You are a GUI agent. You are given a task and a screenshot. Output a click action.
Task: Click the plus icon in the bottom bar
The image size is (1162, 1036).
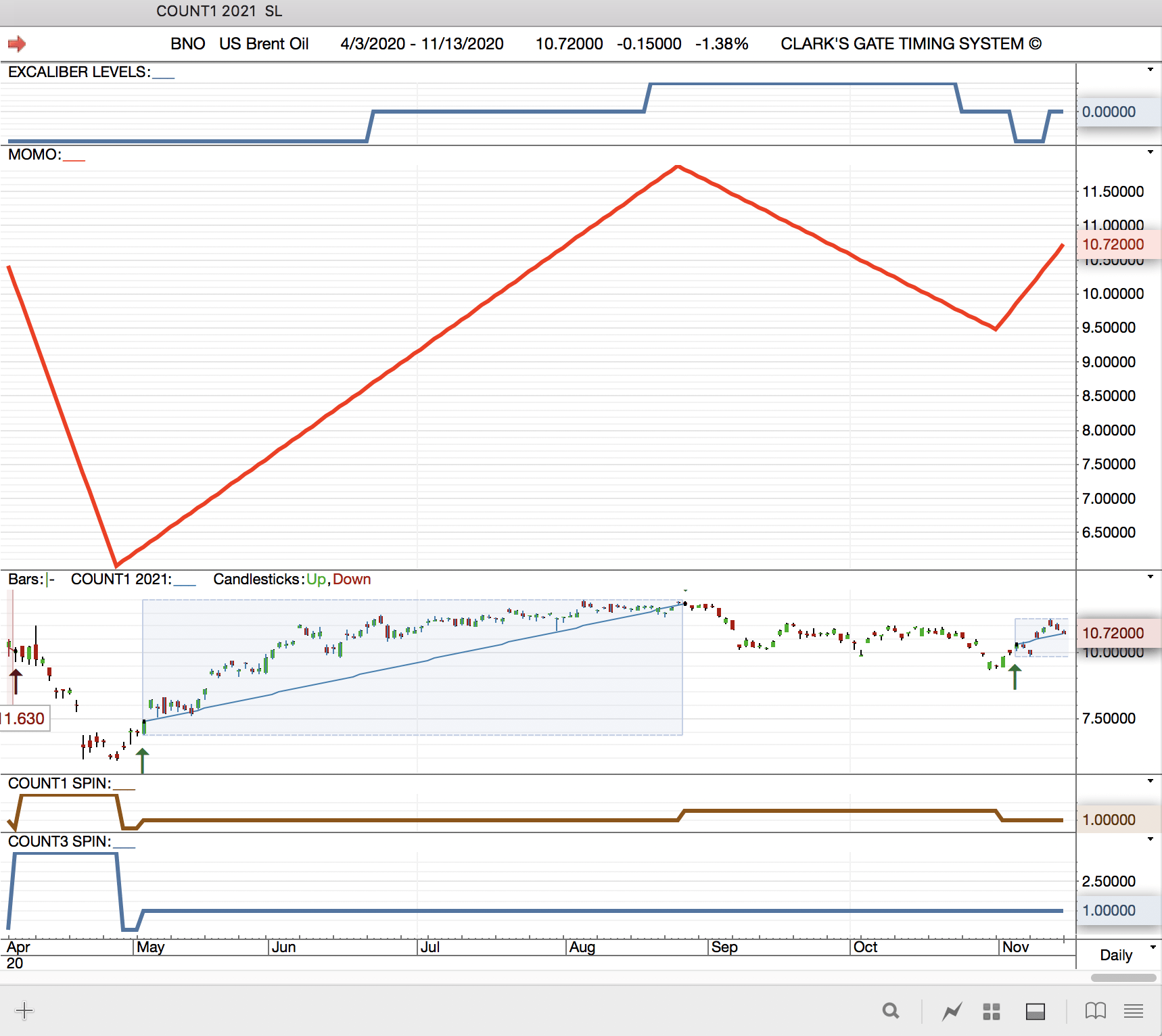click(24, 1011)
